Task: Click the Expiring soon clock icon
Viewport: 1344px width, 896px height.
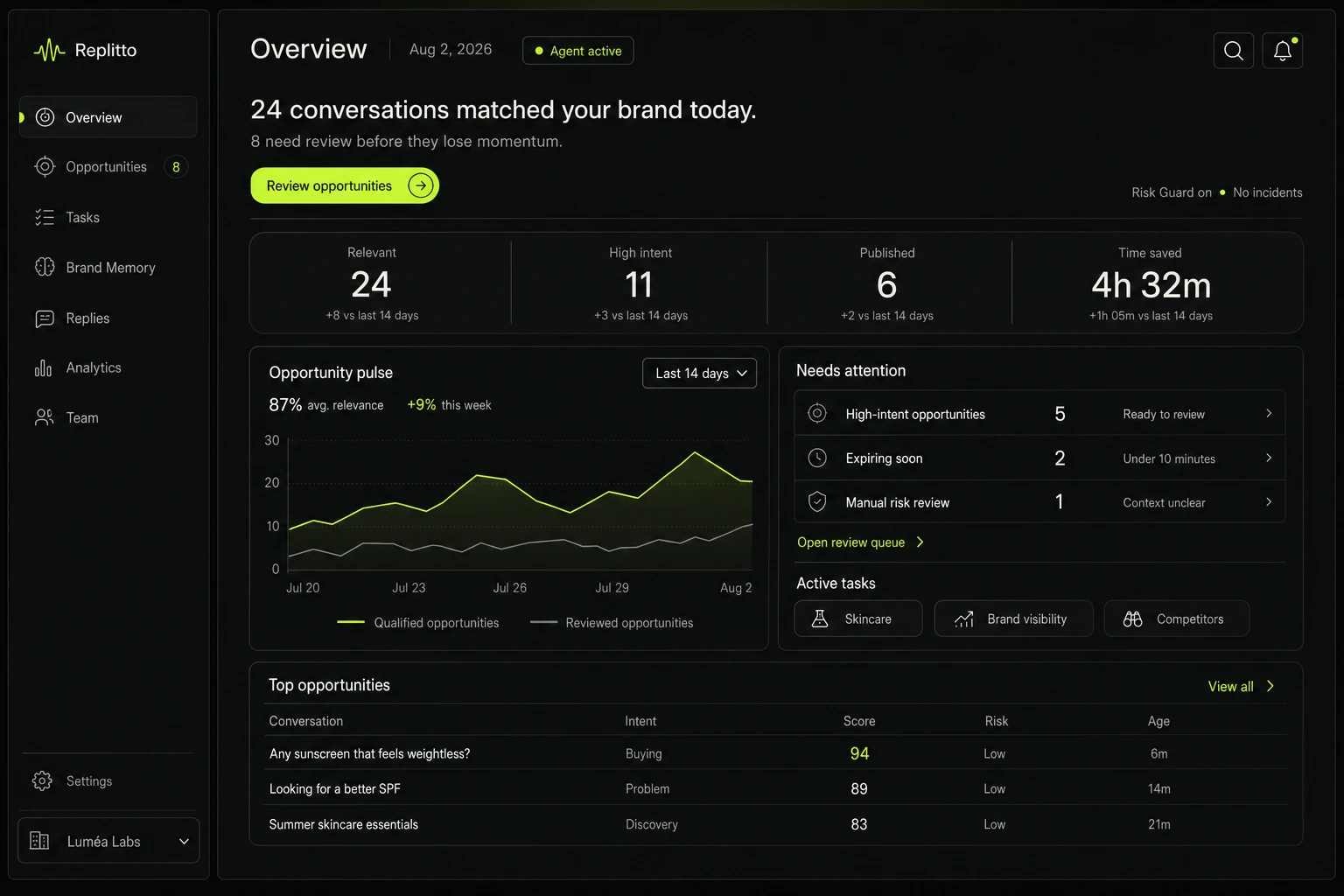Action: [817, 458]
